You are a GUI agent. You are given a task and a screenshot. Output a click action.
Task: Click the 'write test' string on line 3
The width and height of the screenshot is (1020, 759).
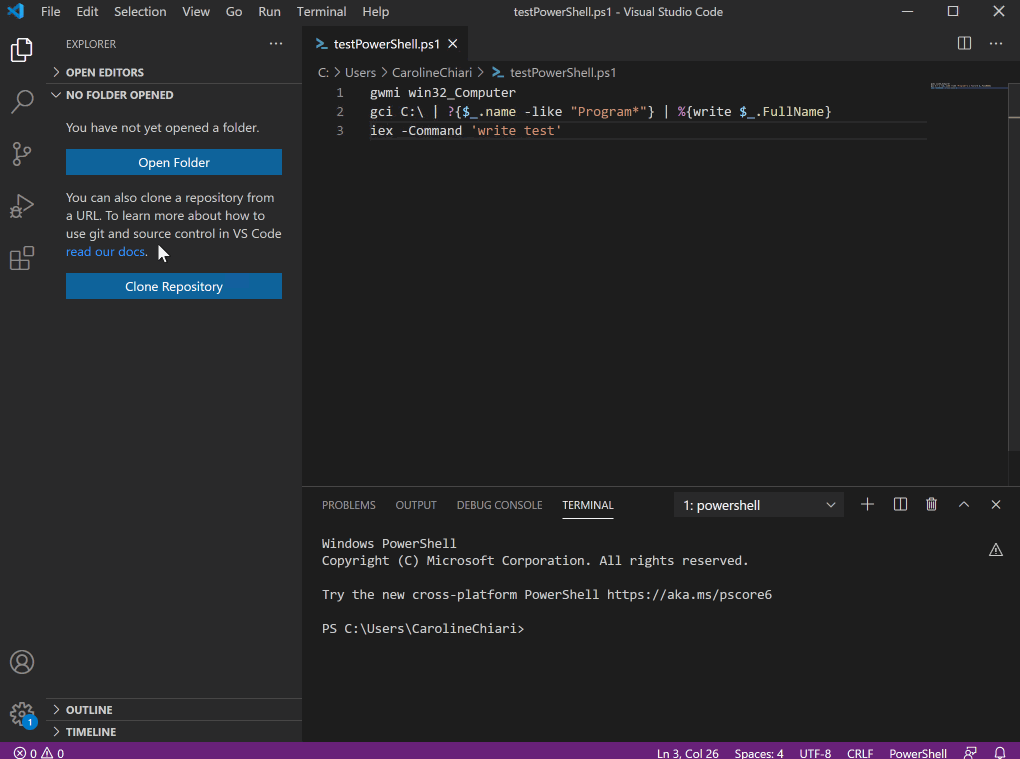[x=516, y=131]
